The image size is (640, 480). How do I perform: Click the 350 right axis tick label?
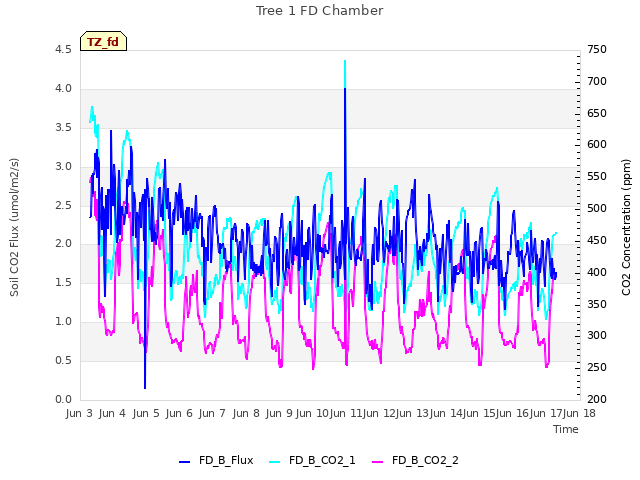click(x=597, y=304)
